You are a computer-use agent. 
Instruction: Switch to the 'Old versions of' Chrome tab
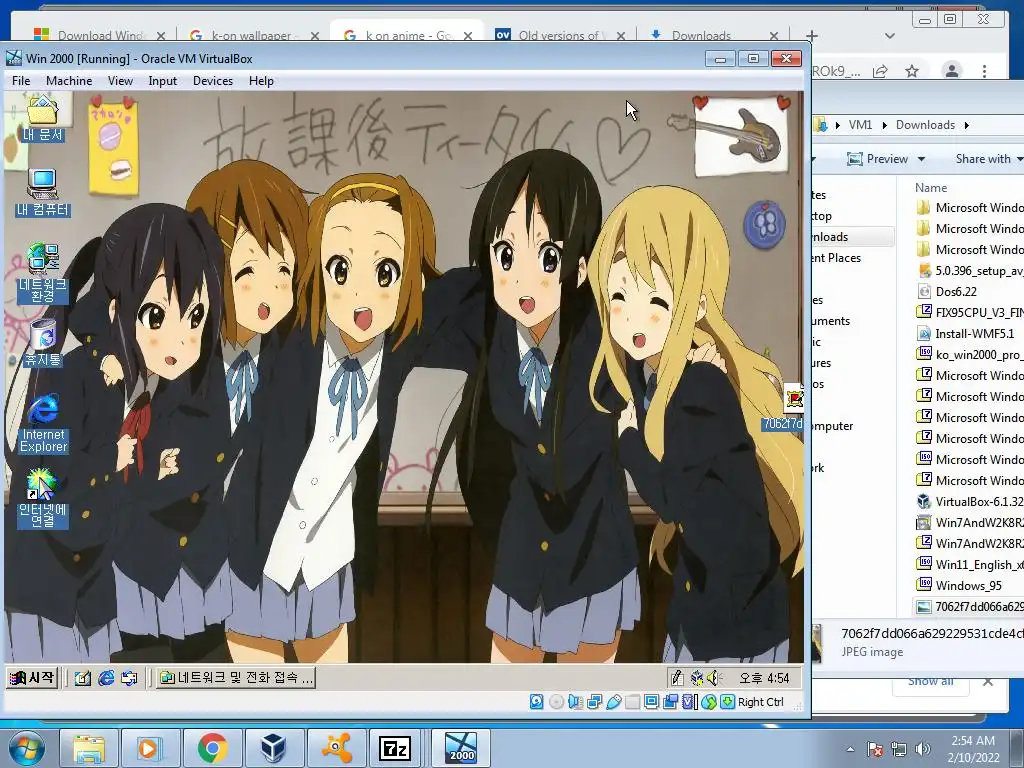558,35
